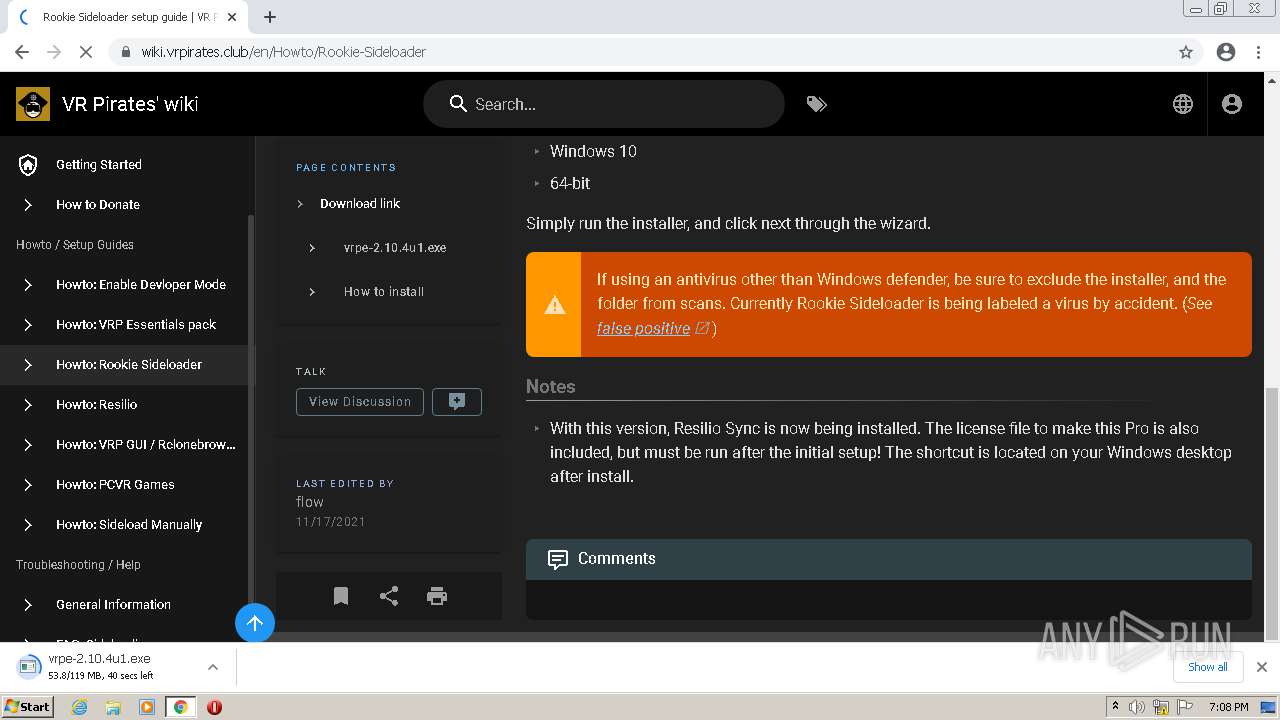Select Howto: Rookie Sideloader sidebar item
This screenshot has height=720, width=1280.
tap(125, 365)
